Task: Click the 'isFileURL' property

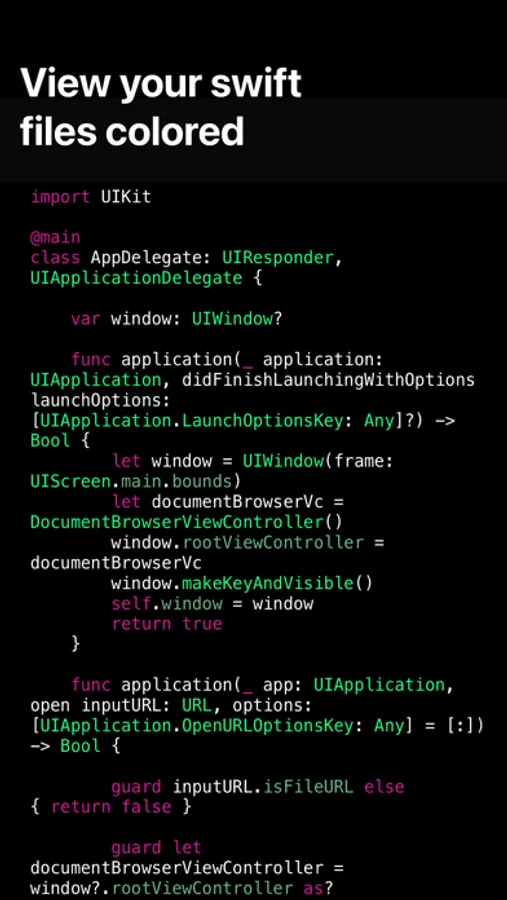Action: (x=308, y=786)
